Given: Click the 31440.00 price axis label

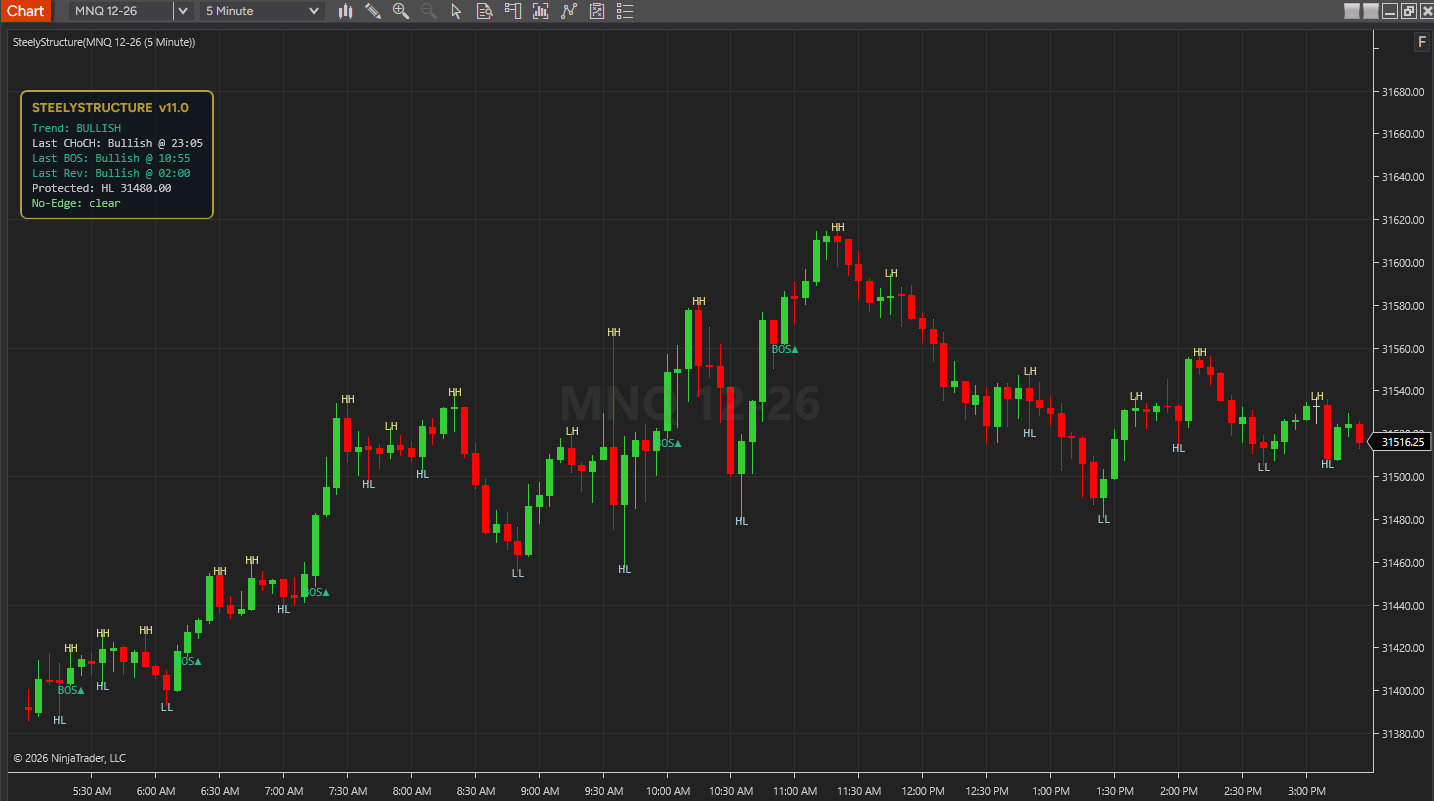Looking at the screenshot, I should (x=1402, y=606).
